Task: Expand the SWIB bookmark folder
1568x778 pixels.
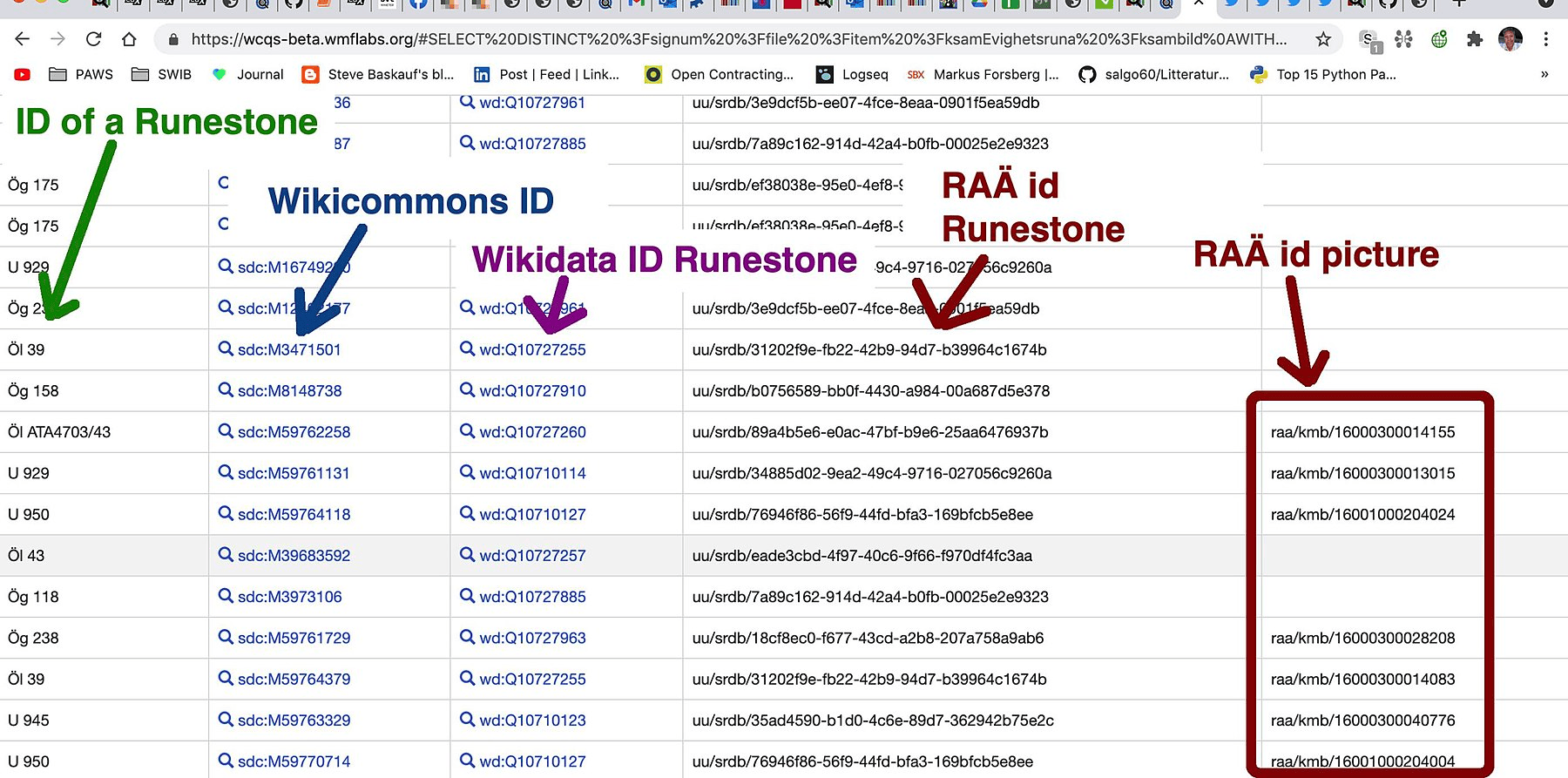Action: (x=162, y=75)
